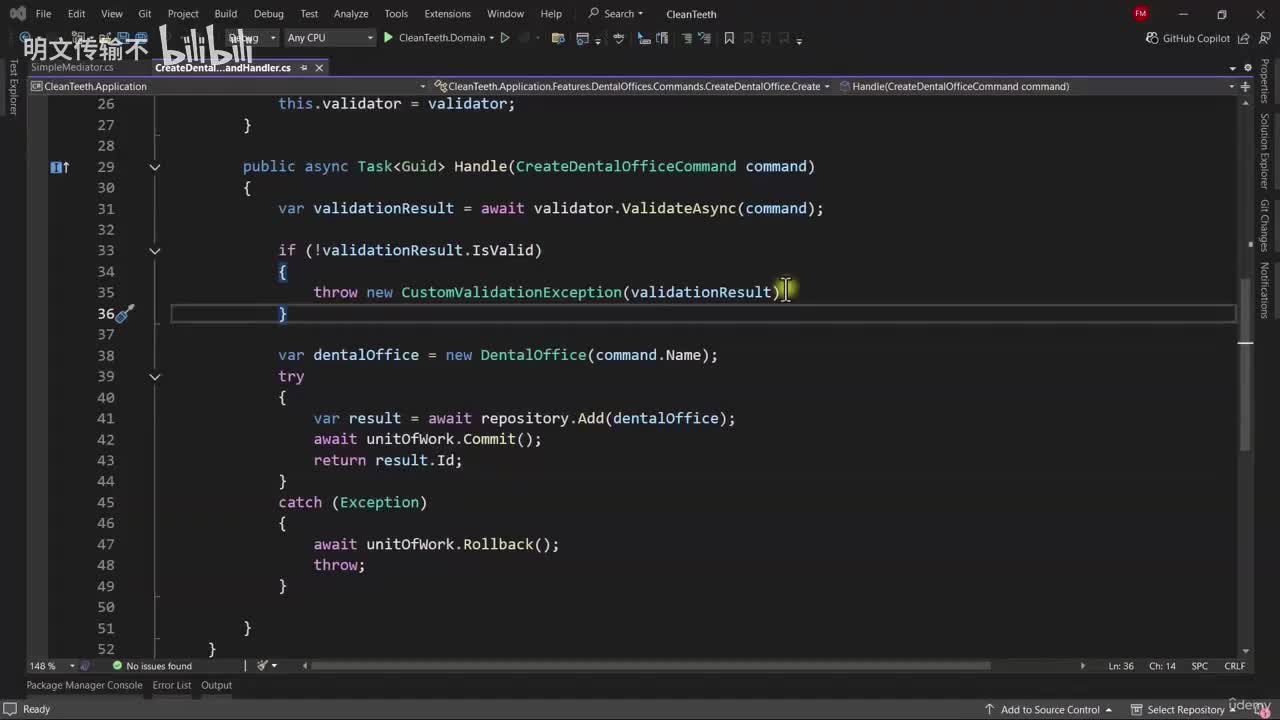The height and width of the screenshot is (720, 1280).
Task: Open the Notifications side tab
Action: pos(1265,290)
